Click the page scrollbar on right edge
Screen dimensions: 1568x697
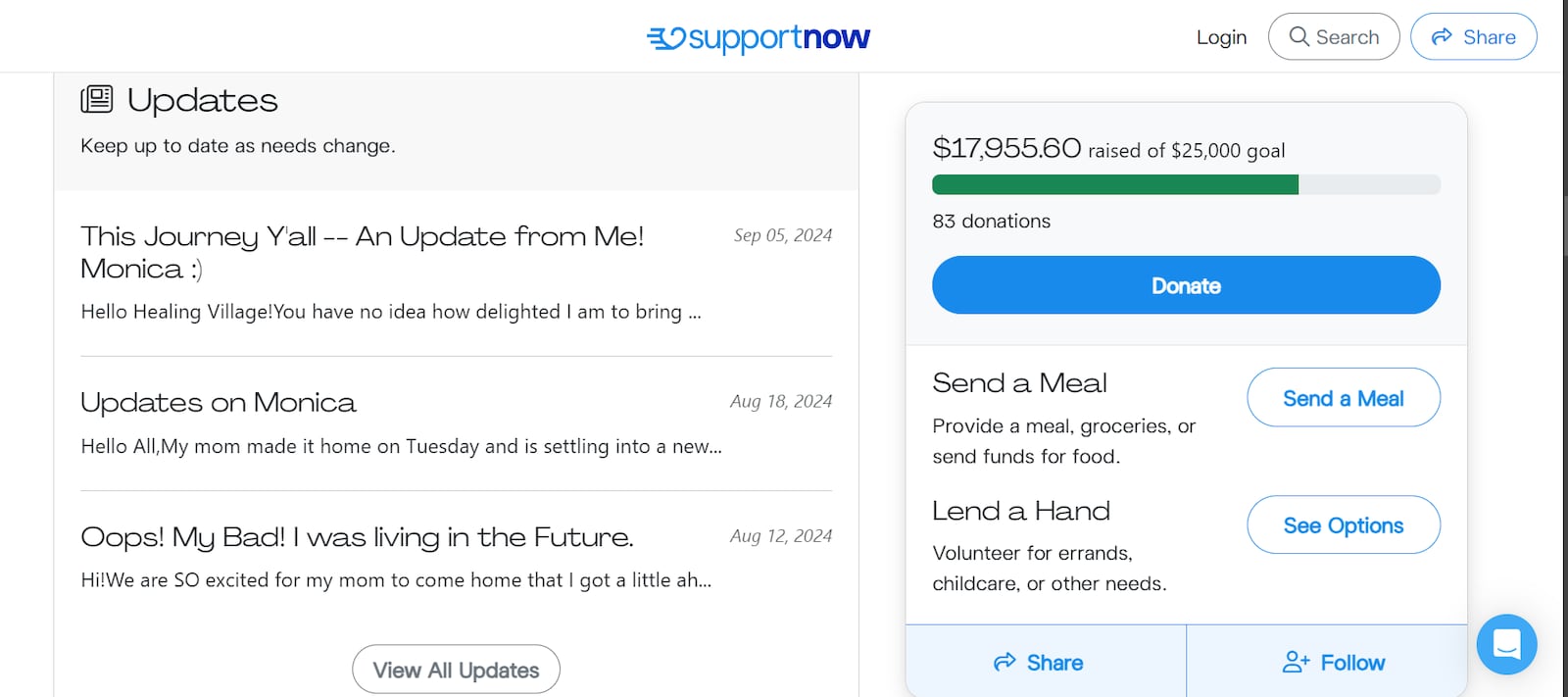tap(1565, 225)
